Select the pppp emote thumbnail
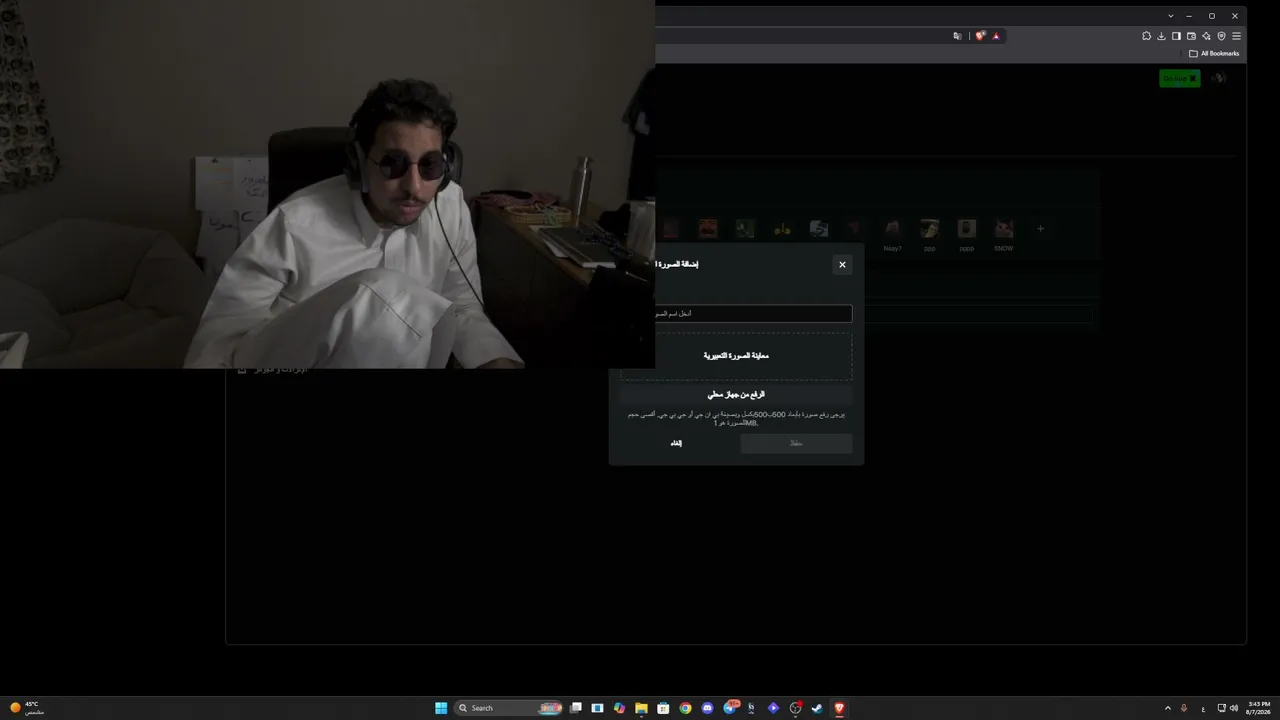The height and width of the screenshot is (720, 1280). click(966, 229)
